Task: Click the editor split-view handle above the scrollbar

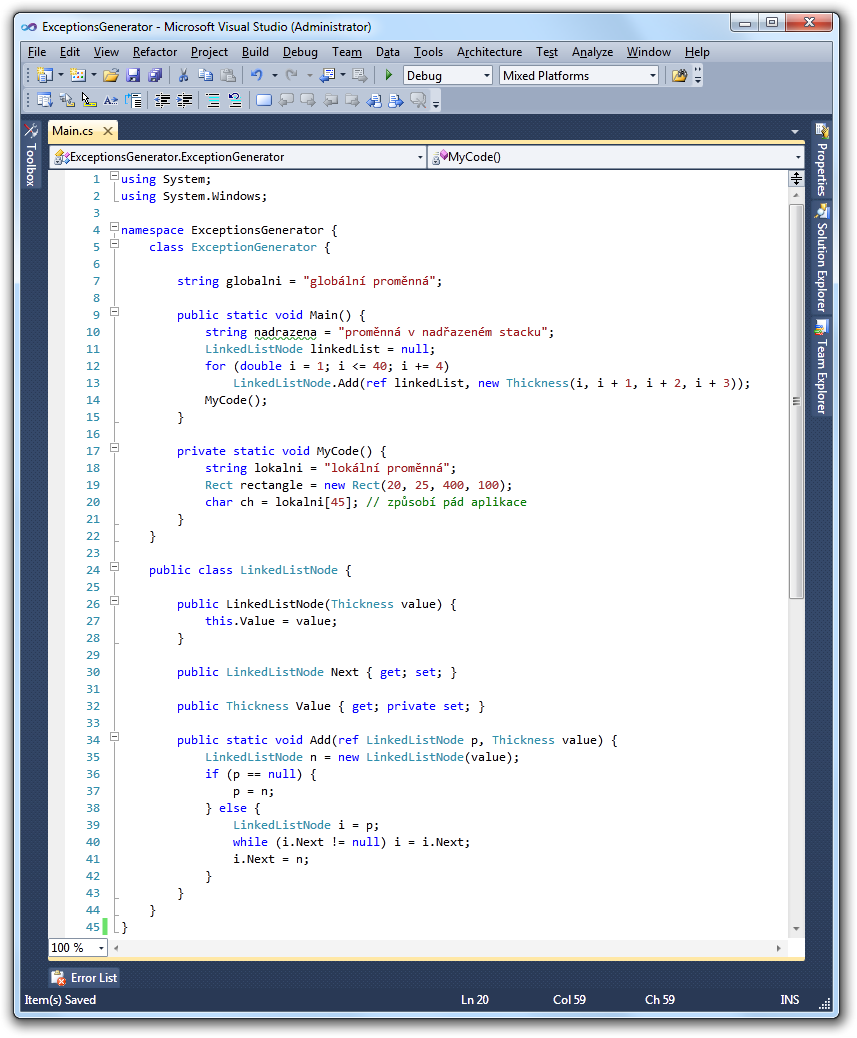Action: click(796, 177)
